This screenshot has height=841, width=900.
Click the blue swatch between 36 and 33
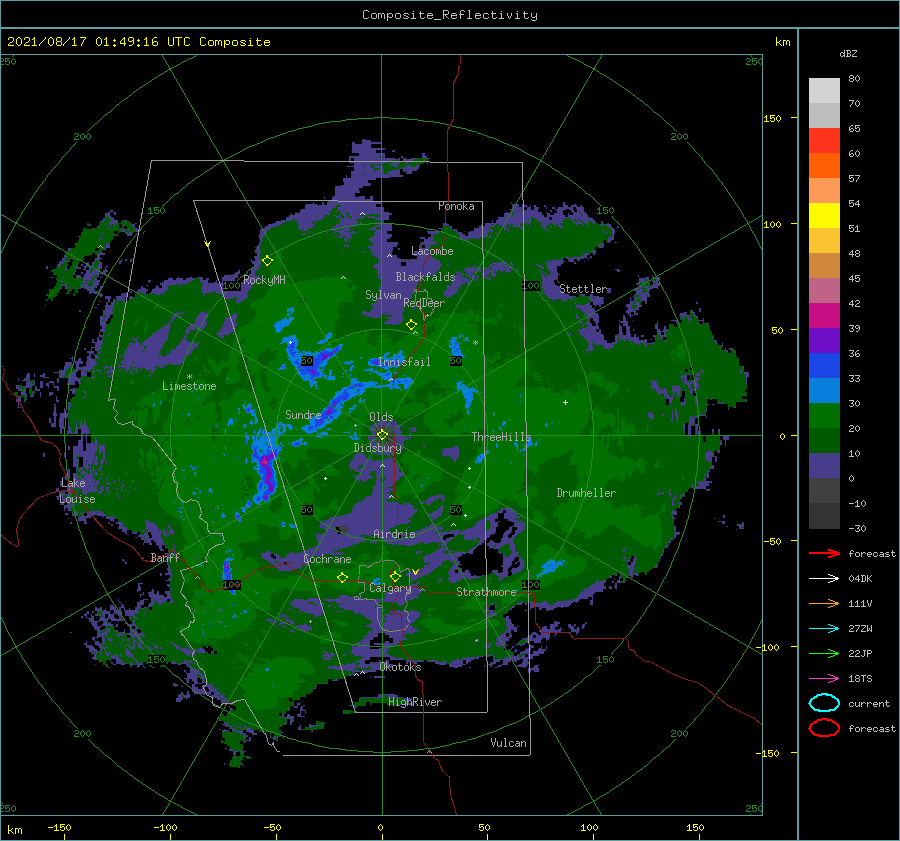pyautogui.click(x=824, y=366)
